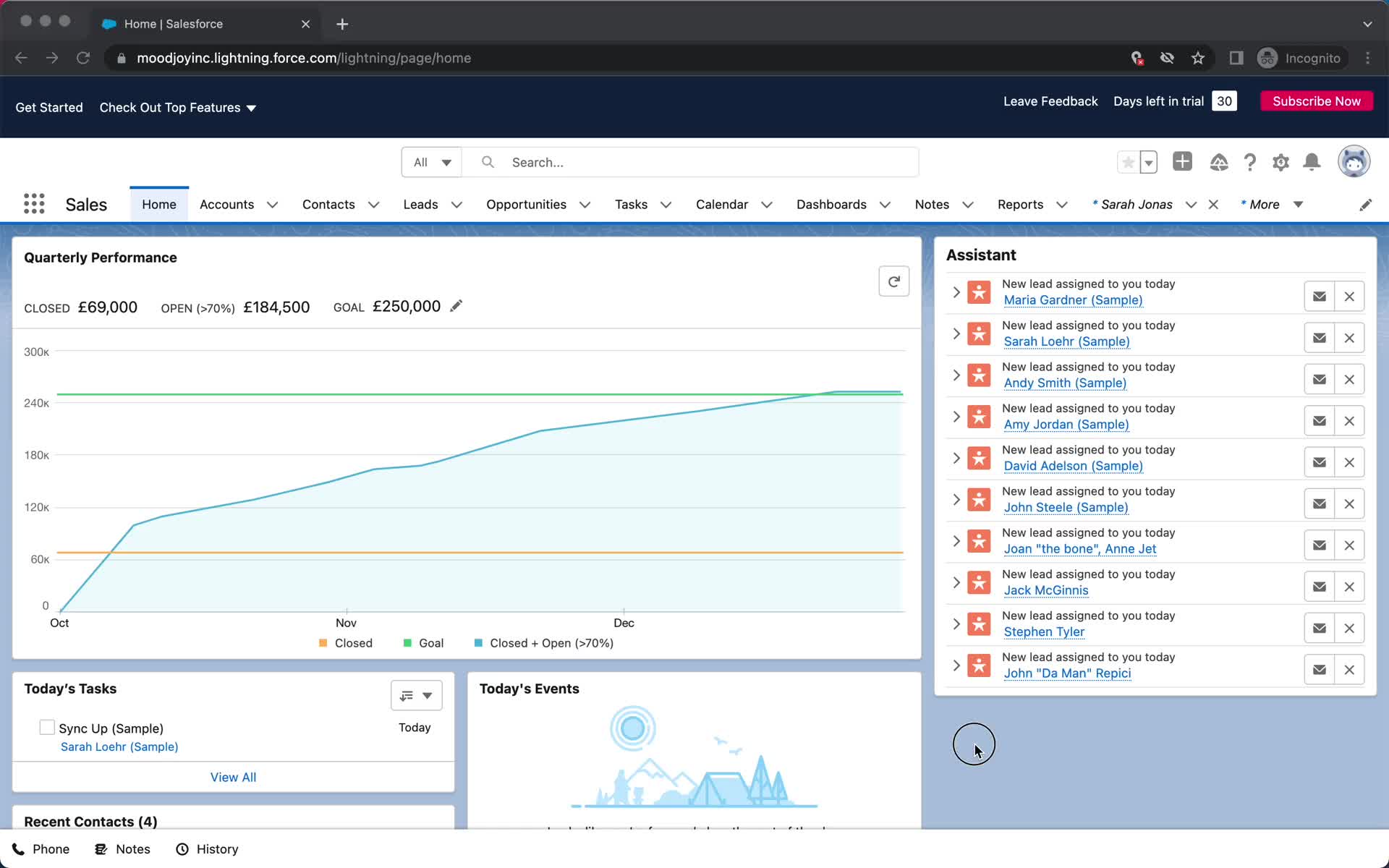The width and height of the screenshot is (1389, 868).
Task: Refresh the Quarterly Performance chart
Action: [x=894, y=281]
